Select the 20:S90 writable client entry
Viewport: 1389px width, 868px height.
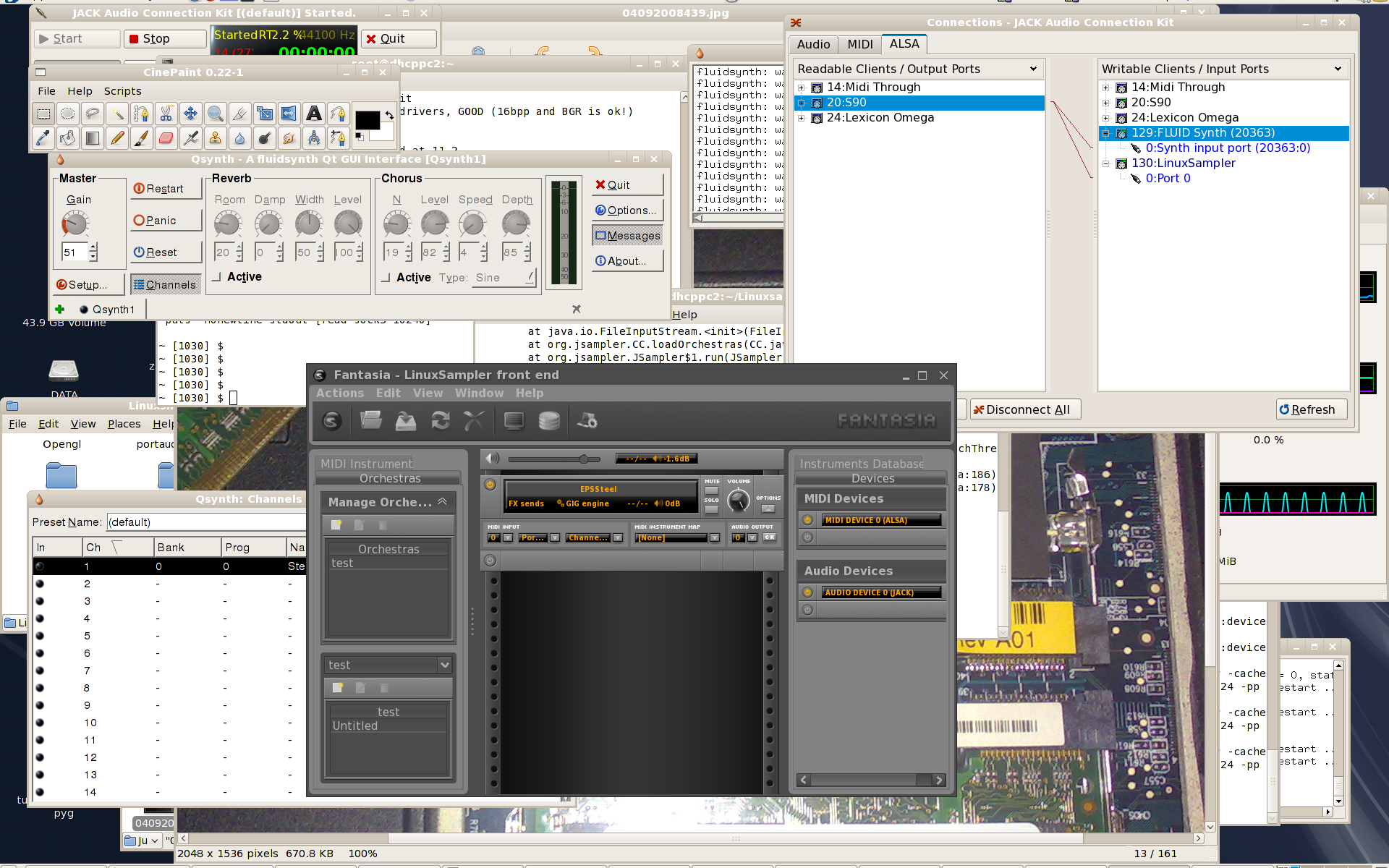click(x=1151, y=103)
